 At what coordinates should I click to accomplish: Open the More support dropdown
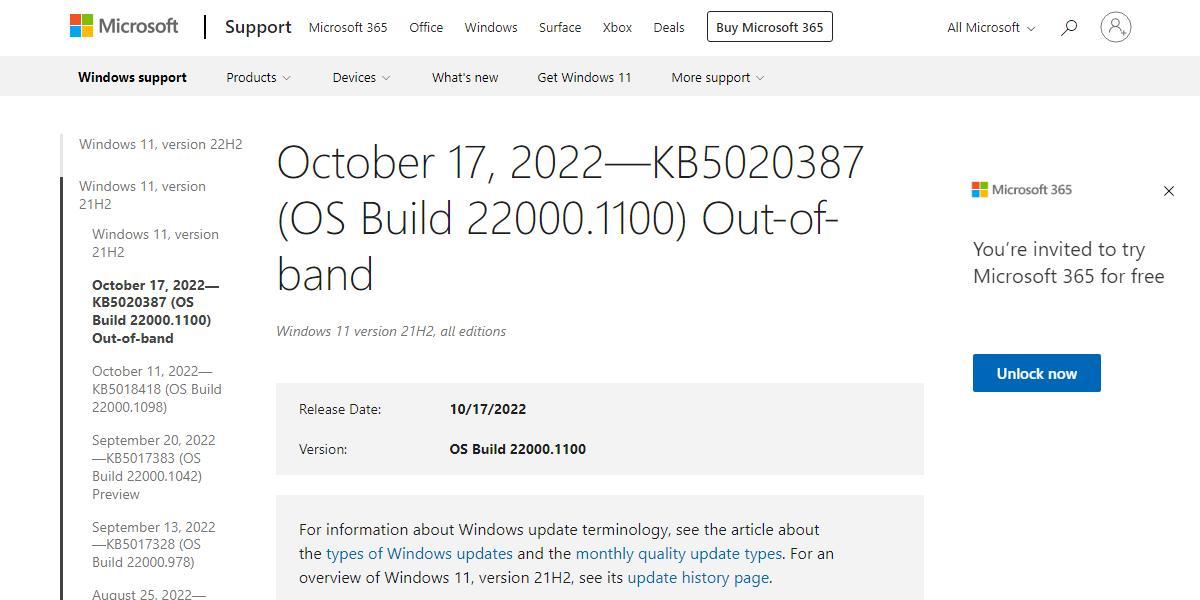(x=717, y=77)
